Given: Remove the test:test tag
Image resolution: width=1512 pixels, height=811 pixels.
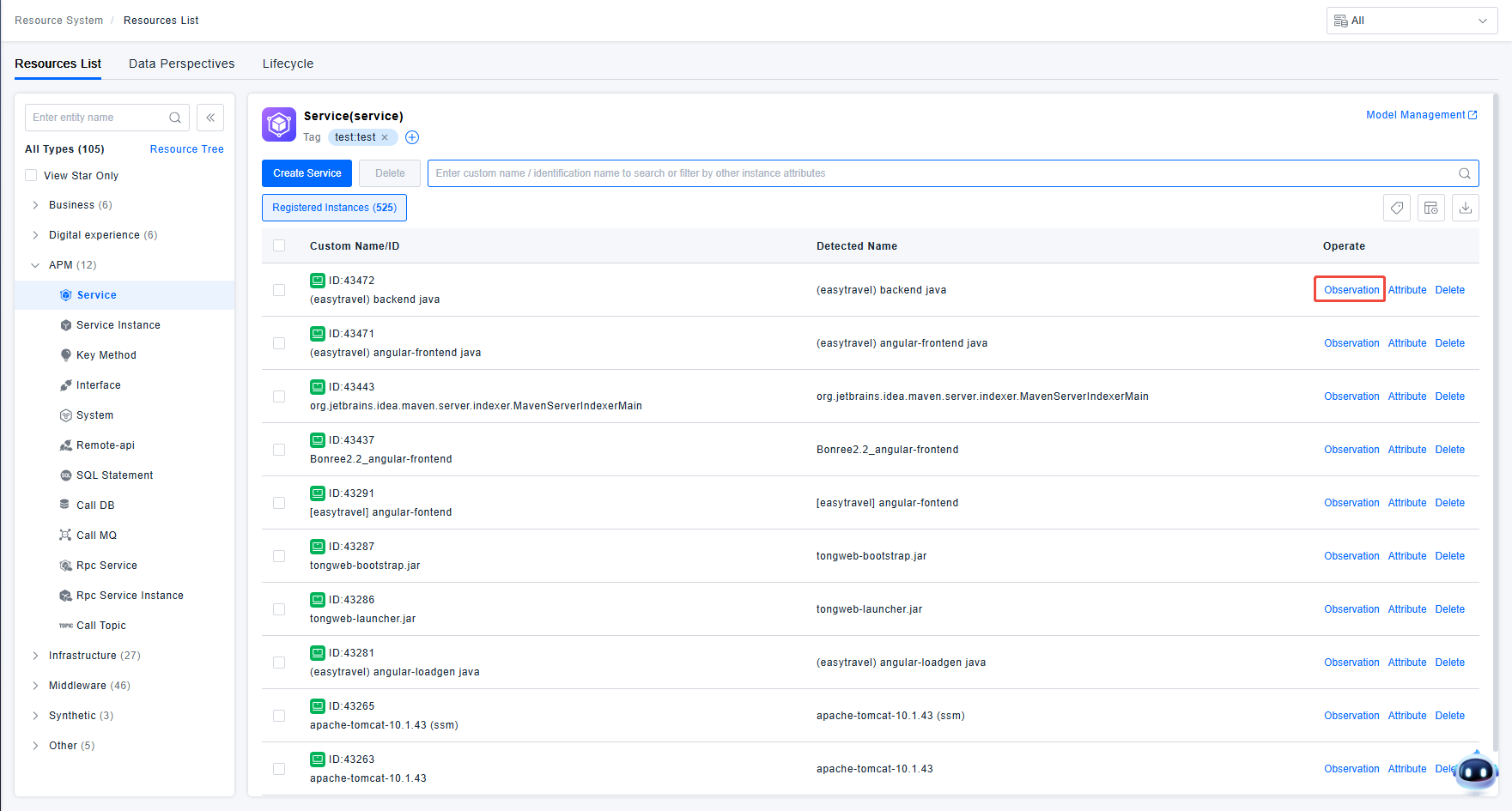Looking at the screenshot, I should point(385,137).
